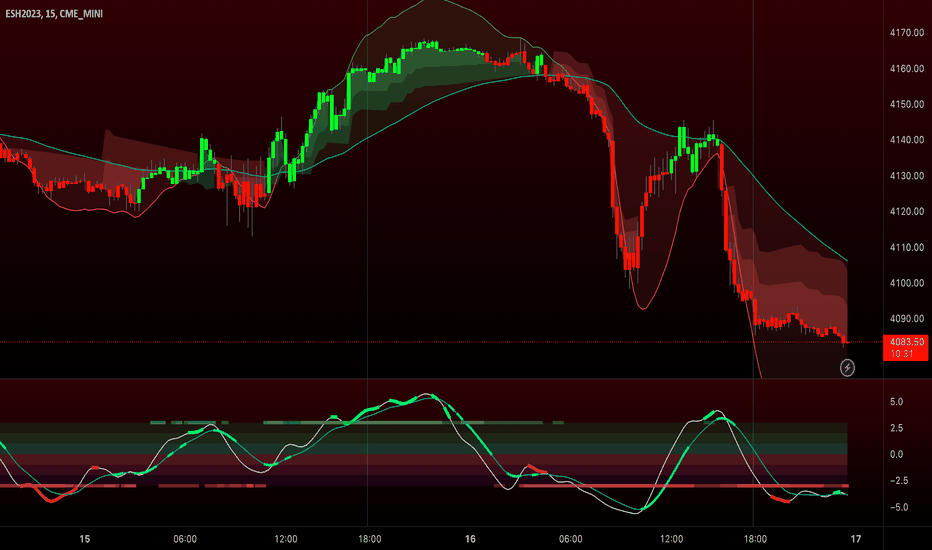The image size is (932, 550).
Task: Click the 12:00 time label after 16
Action: click(672, 539)
